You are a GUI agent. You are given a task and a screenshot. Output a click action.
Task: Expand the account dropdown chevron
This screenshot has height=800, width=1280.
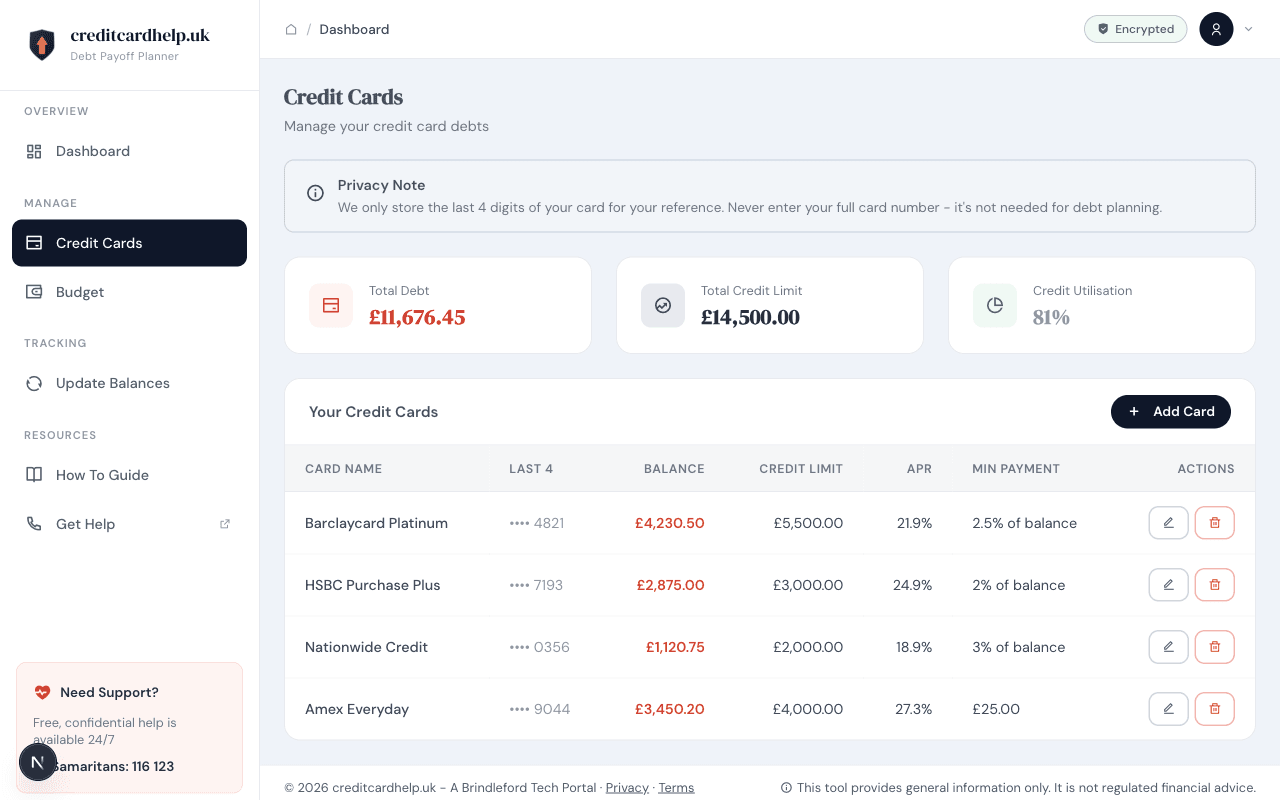pyautogui.click(x=1248, y=29)
